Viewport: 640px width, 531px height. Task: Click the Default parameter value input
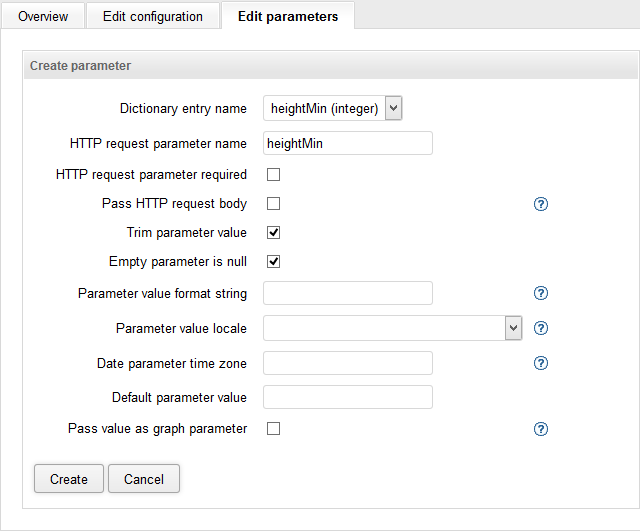click(347, 397)
